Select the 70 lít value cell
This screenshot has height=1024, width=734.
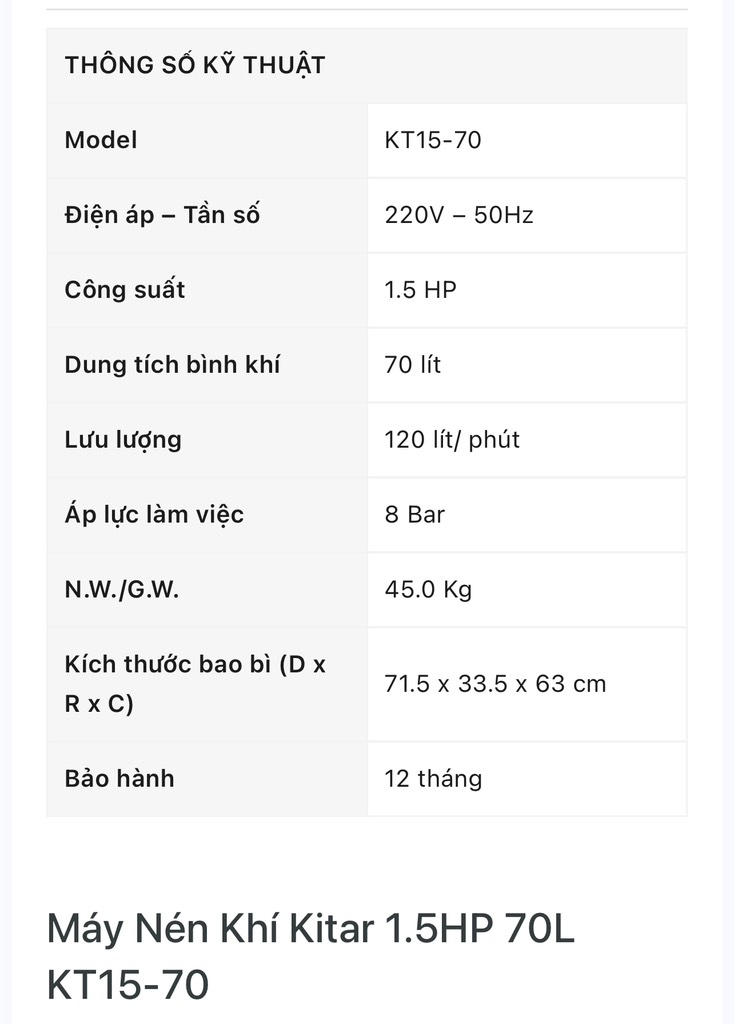click(x=412, y=365)
